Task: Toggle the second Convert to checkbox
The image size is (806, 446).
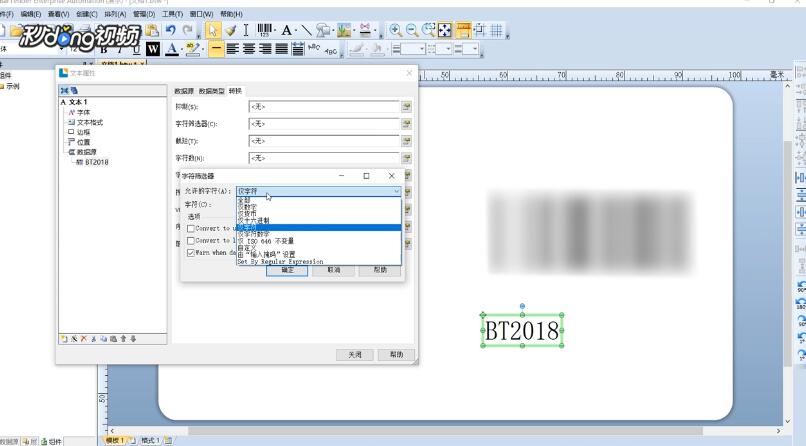Action: click(191, 240)
